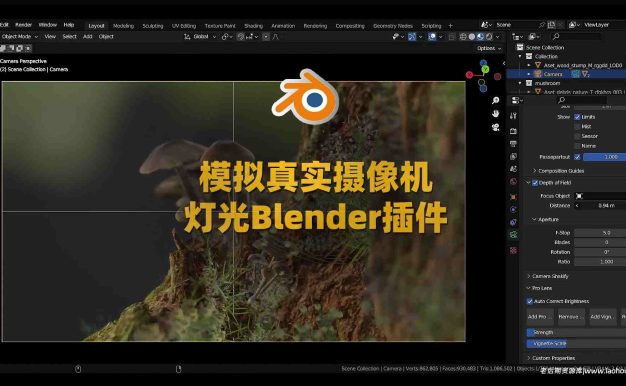Toggle the Limits checkbox
This screenshot has height=386, width=626.
tap(577, 117)
